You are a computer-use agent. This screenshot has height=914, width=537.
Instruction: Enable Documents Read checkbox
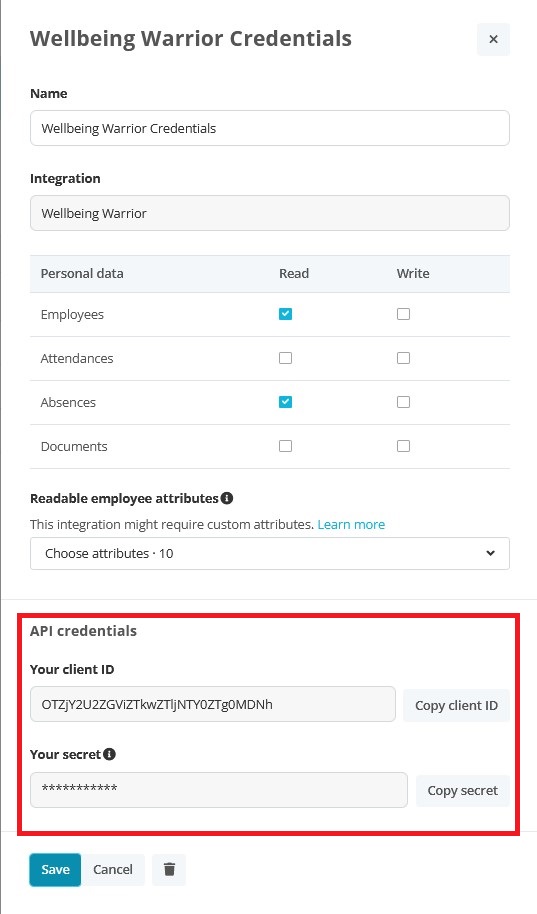285,446
